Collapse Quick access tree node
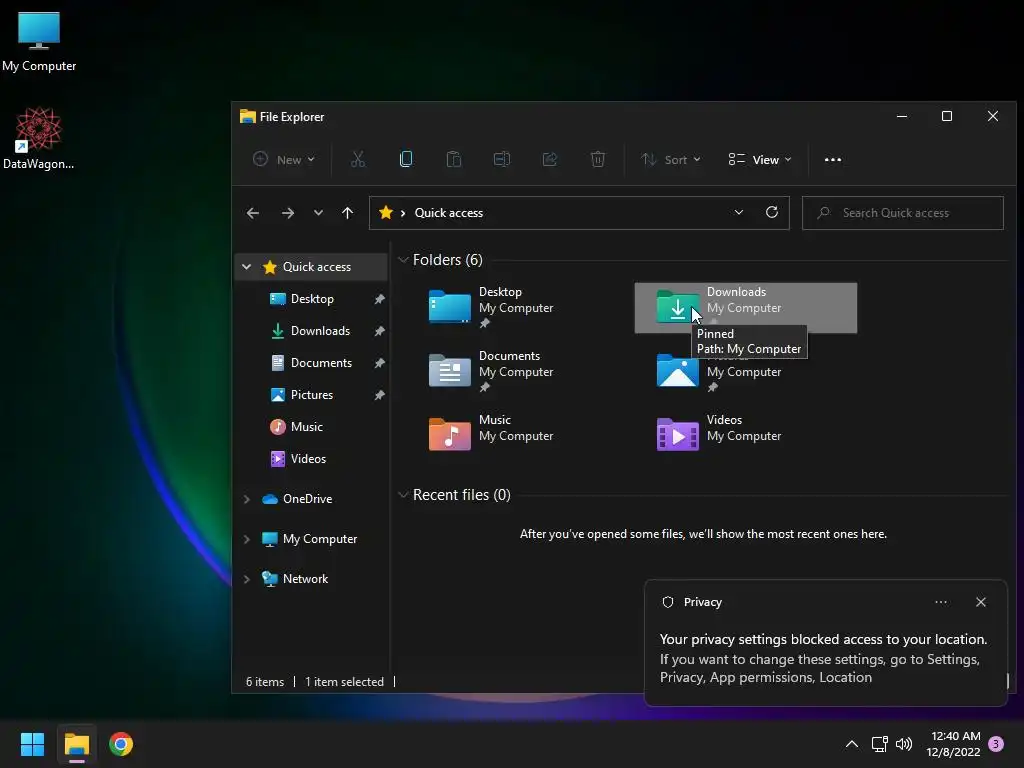1024x768 pixels. coord(246,266)
